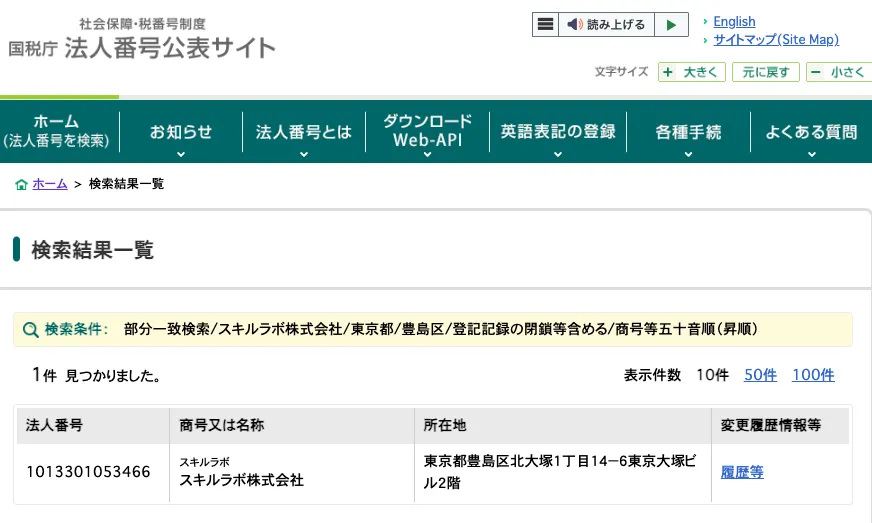This screenshot has height=523, width=872.
Task: Open the 各種手続 navigation menu
Action: click(x=688, y=132)
